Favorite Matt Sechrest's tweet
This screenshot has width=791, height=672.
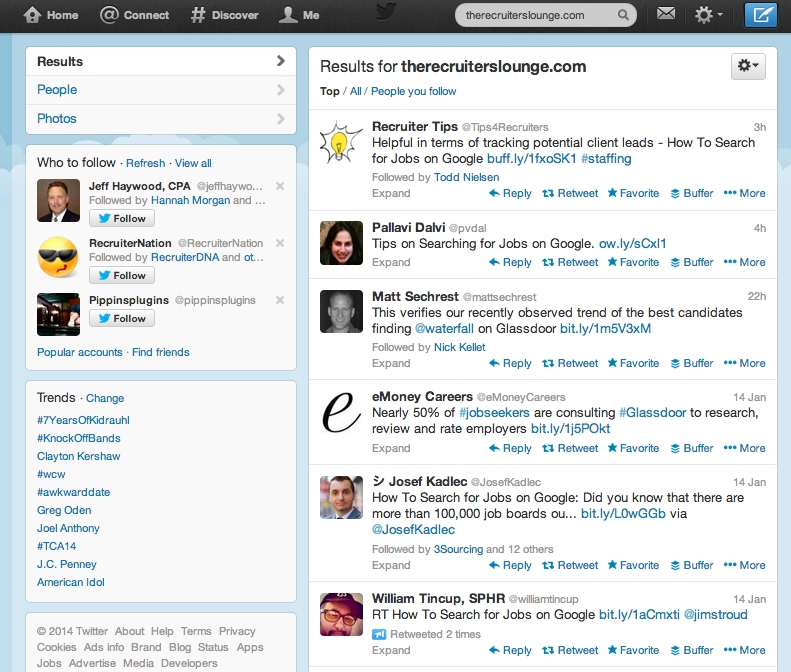tap(633, 363)
